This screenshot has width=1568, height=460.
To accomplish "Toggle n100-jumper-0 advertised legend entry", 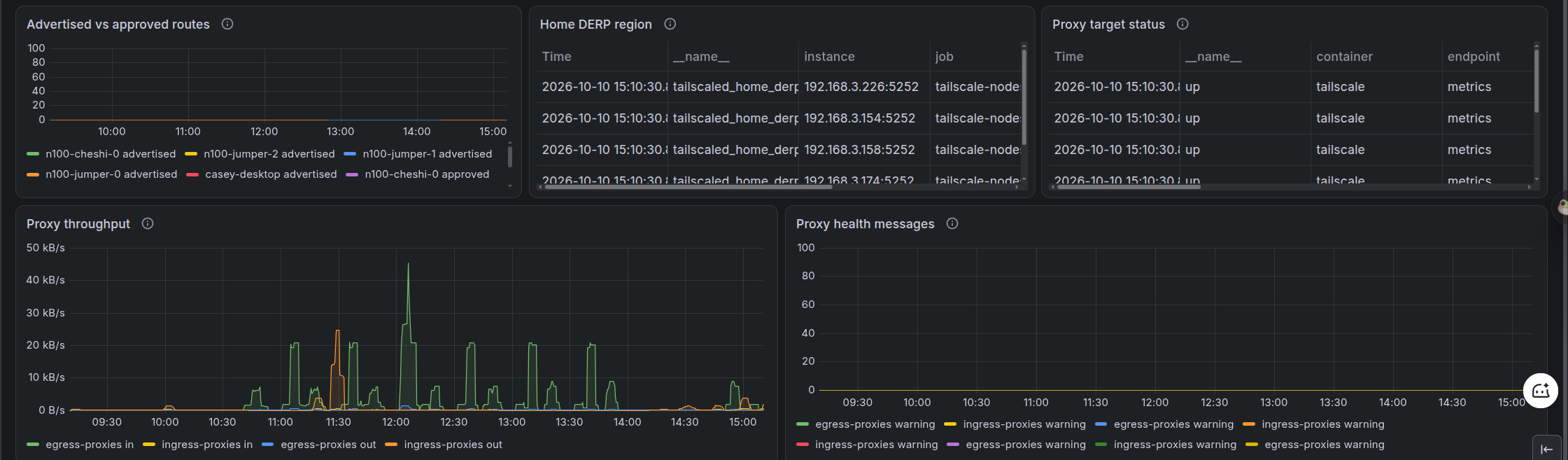I will 111,174.
